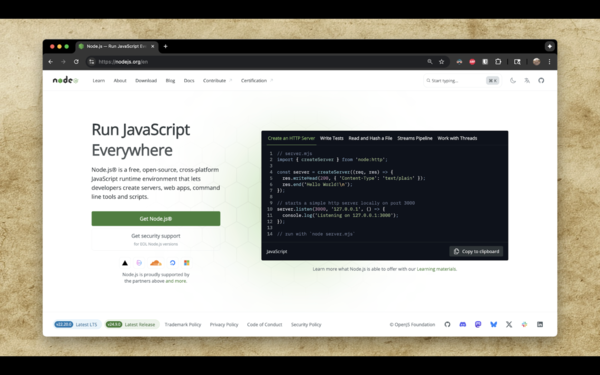Open the Learning materials link
The width and height of the screenshot is (600, 375).
(x=436, y=269)
